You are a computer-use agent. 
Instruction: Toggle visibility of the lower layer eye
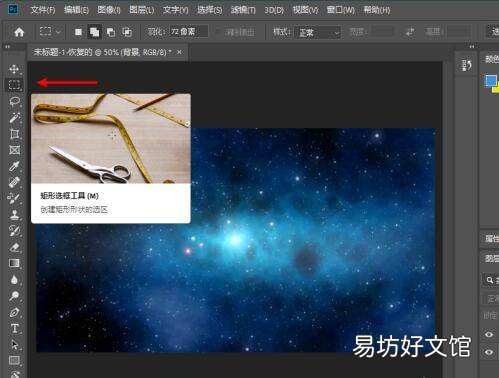point(489,352)
